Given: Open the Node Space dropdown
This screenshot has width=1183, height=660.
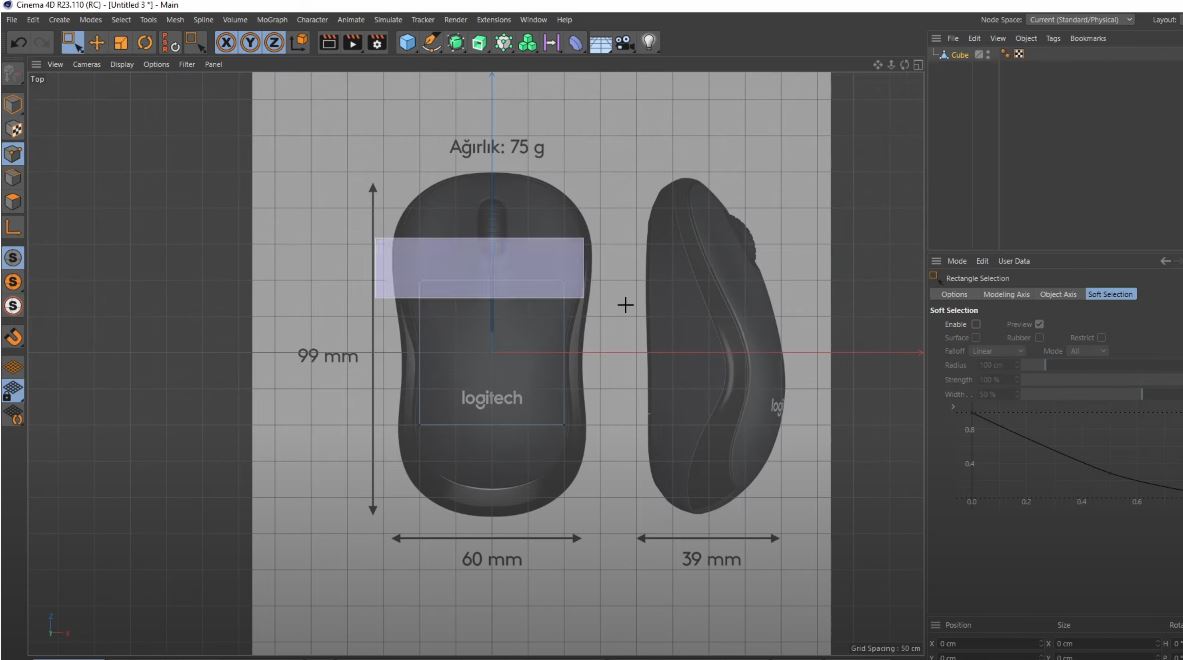Looking at the screenshot, I should [x=1080, y=20].
